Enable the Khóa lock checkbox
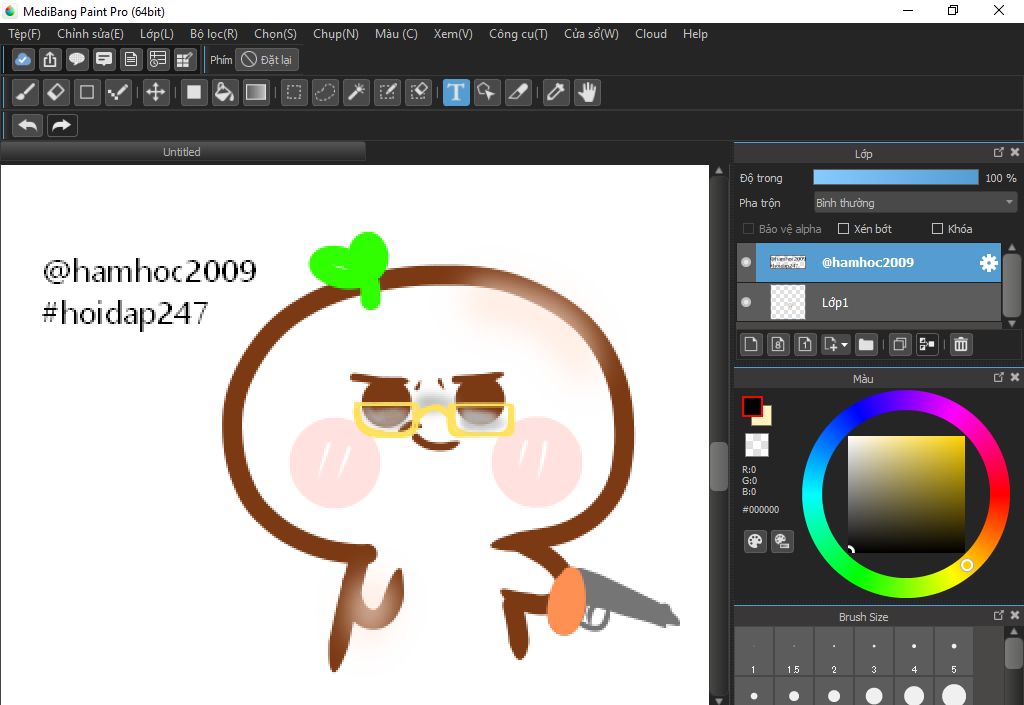1024x705 pixels. pos(937,229)
